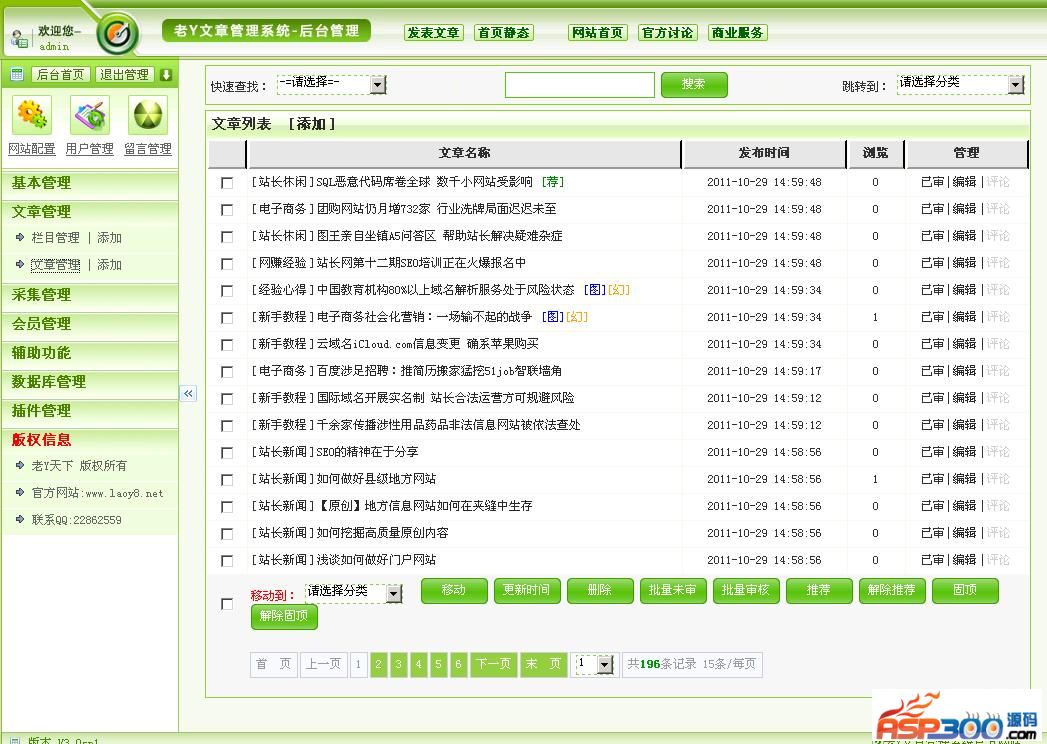Open the 快速查找 dropdown
Screen dimensions: 1047x744
point(377,85)
